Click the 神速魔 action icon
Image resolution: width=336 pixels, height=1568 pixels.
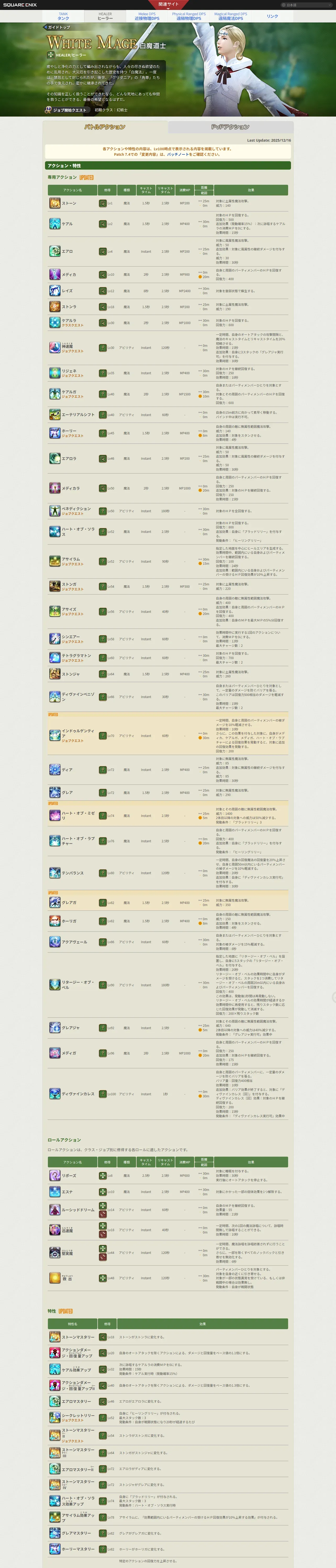(55, 348)
